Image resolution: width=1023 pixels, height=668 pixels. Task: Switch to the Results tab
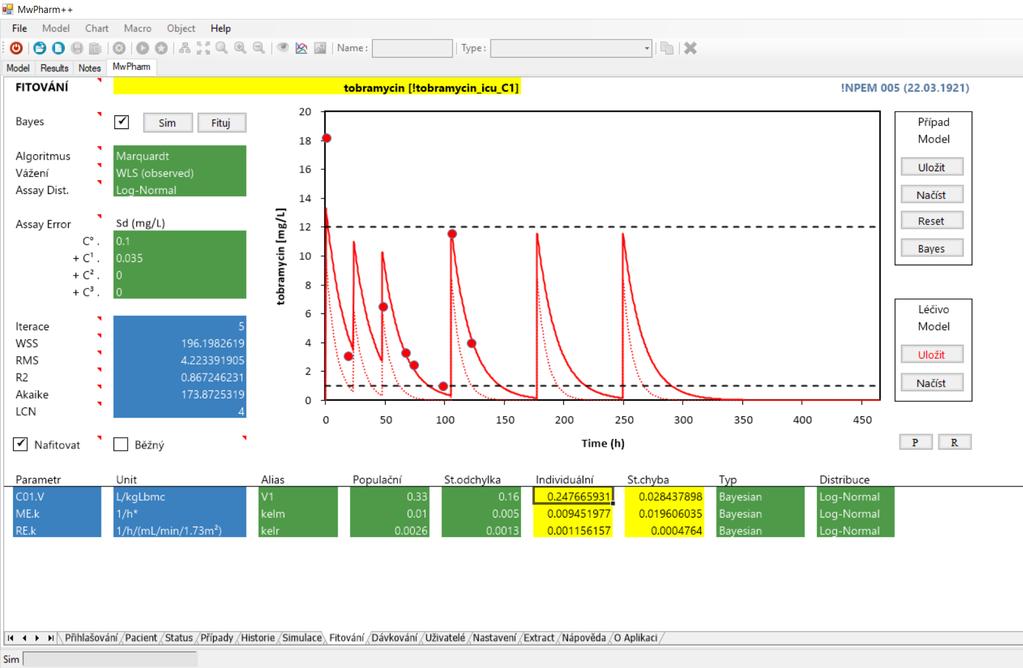tap(54, 68)
